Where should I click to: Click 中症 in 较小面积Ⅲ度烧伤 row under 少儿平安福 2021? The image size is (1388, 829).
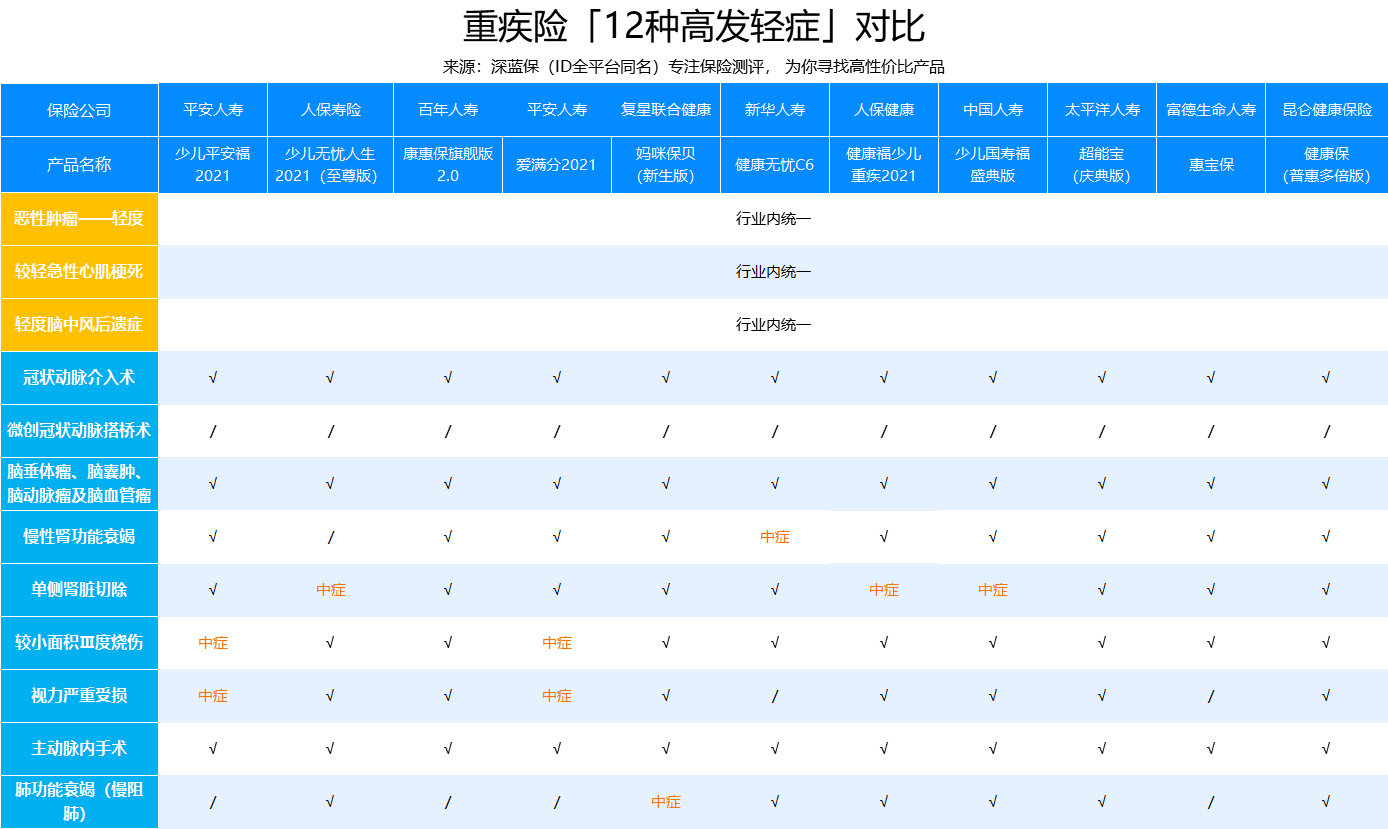coord(213,643)
